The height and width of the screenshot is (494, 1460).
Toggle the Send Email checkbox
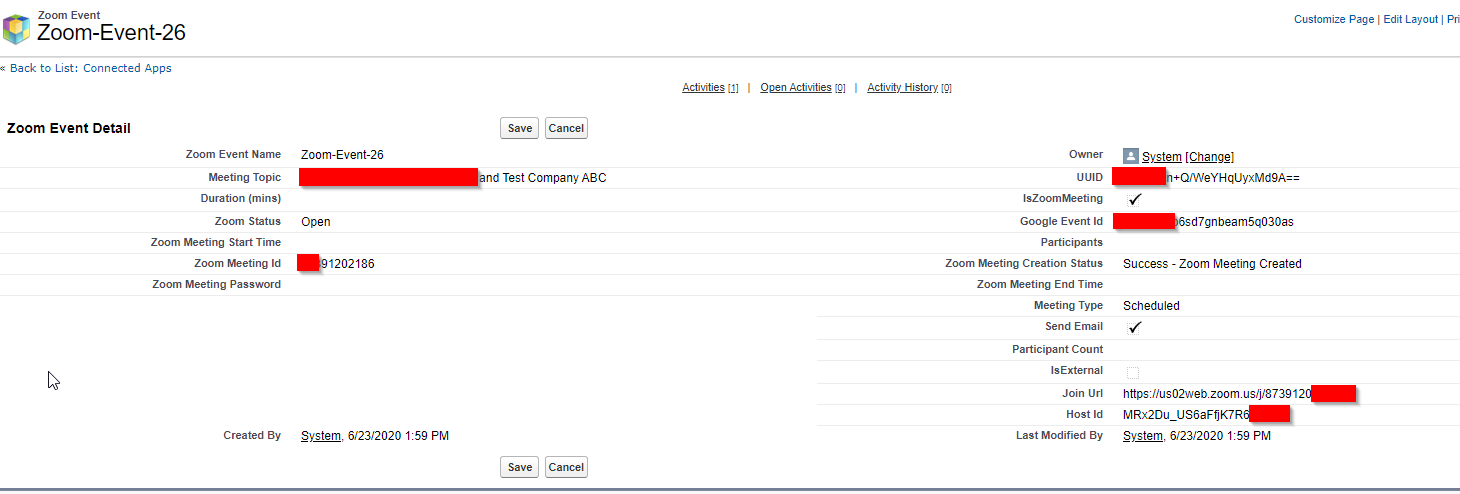click(1134, 327)
